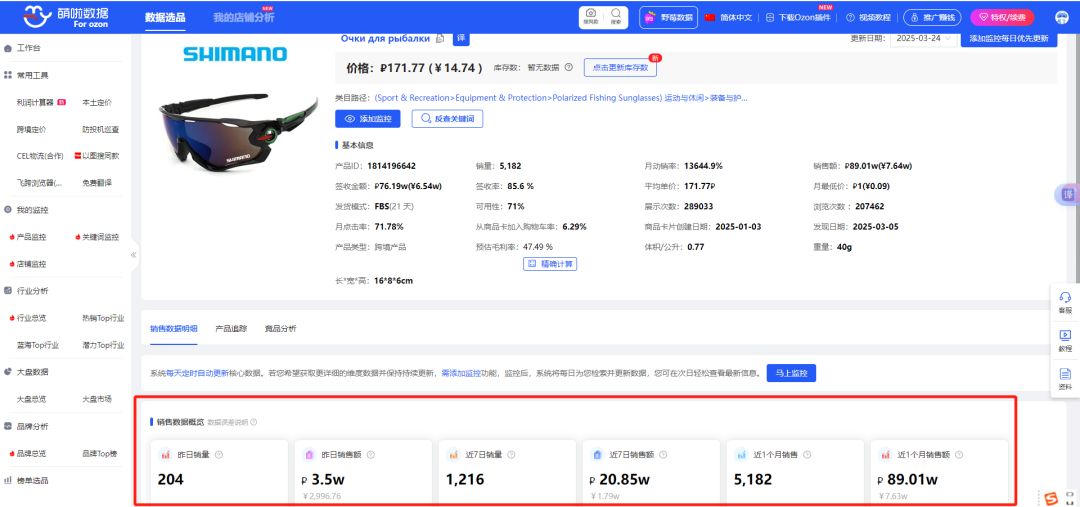Open 蓝海Top行业 in sidebar
1080x507 pixels.
[x=38, y=344]
